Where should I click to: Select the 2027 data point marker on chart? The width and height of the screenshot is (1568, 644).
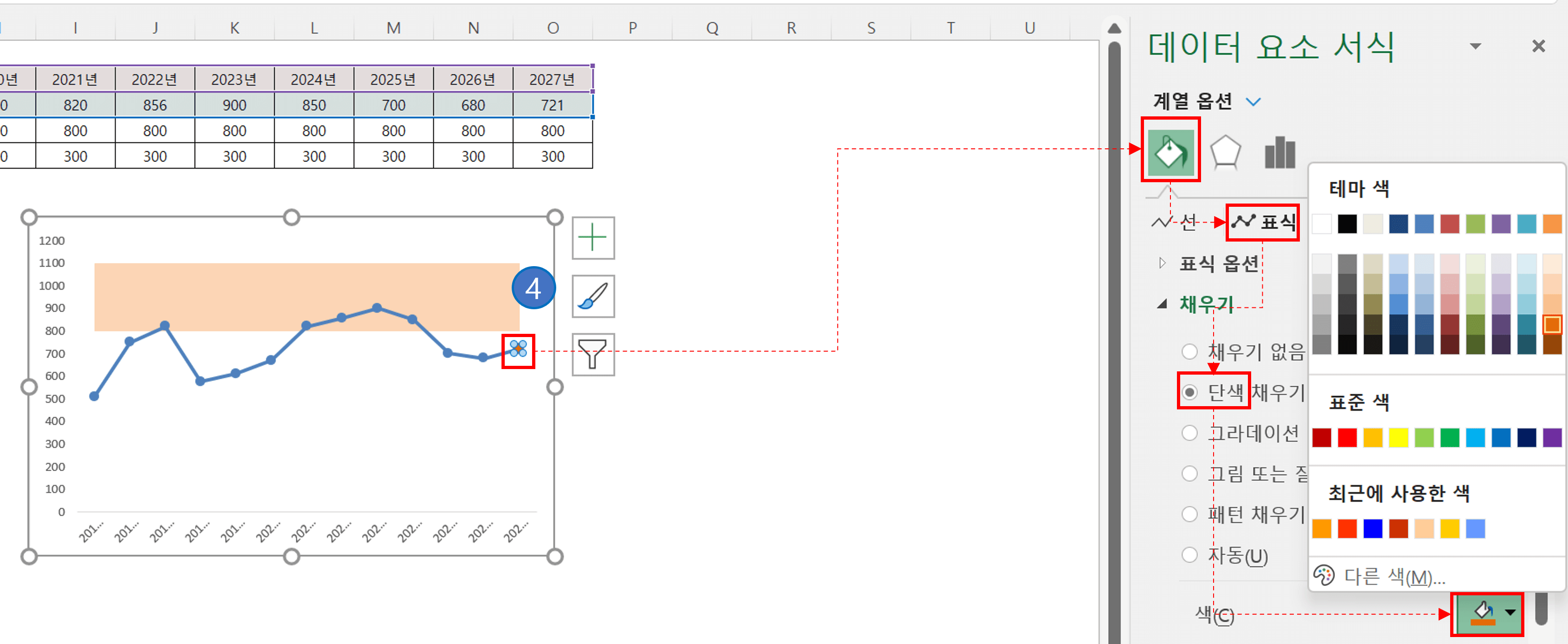[x=518, y=349]
